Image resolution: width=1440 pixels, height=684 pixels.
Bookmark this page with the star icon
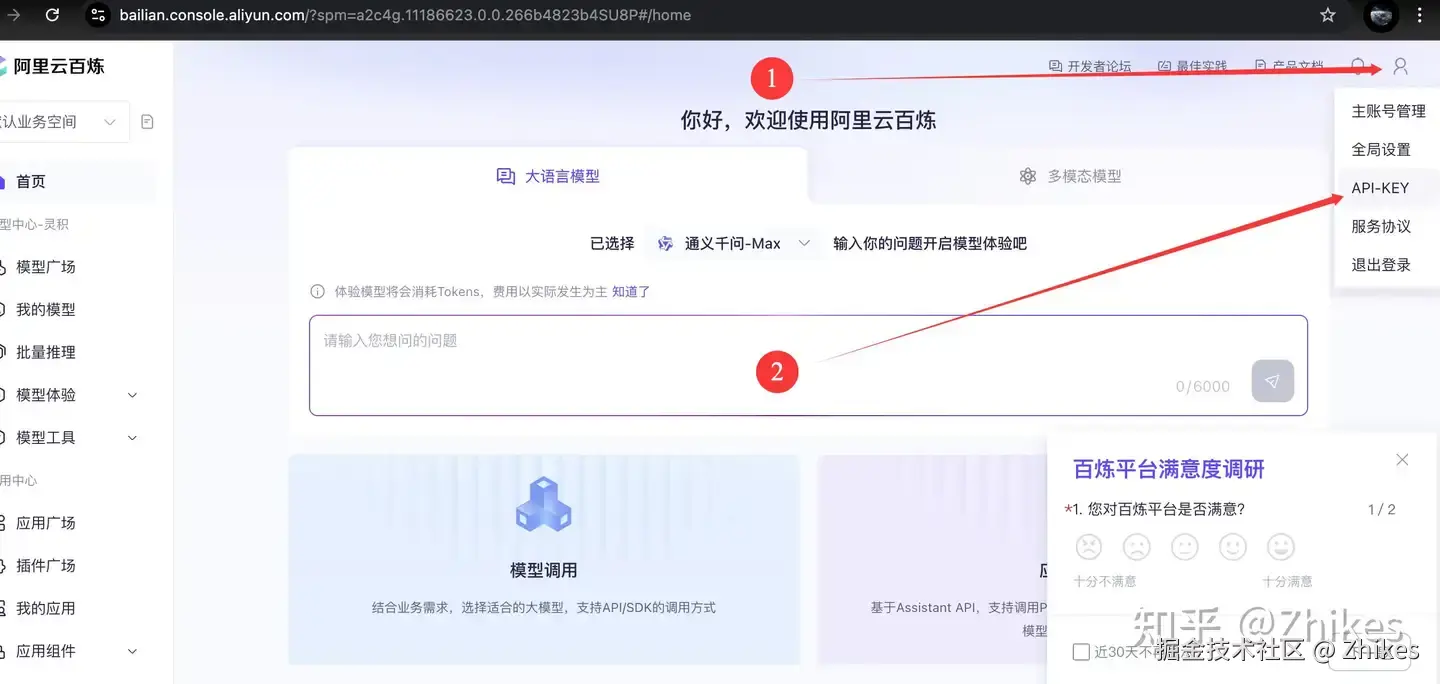1327,15
